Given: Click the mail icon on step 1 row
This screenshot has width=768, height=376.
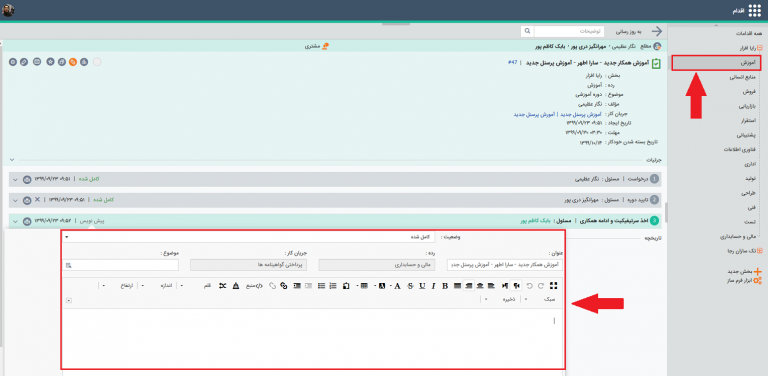Looking at the screenshot, I should point(27,179).
